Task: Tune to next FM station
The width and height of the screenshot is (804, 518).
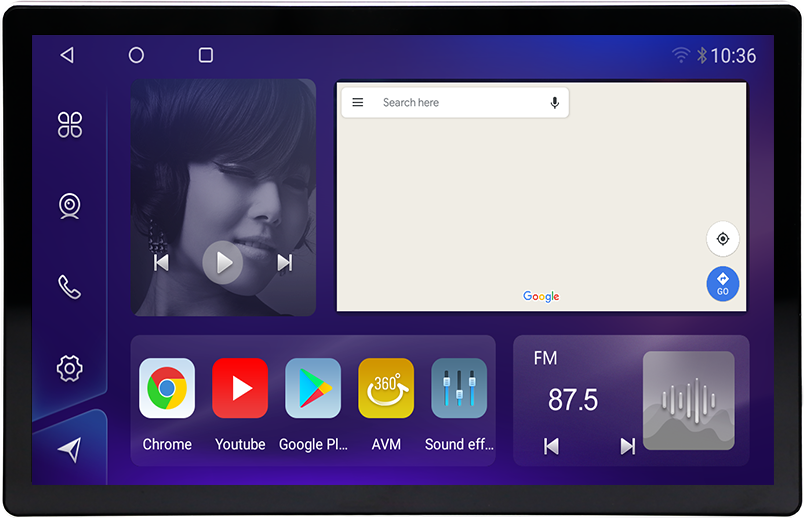Action: [628, 446]
